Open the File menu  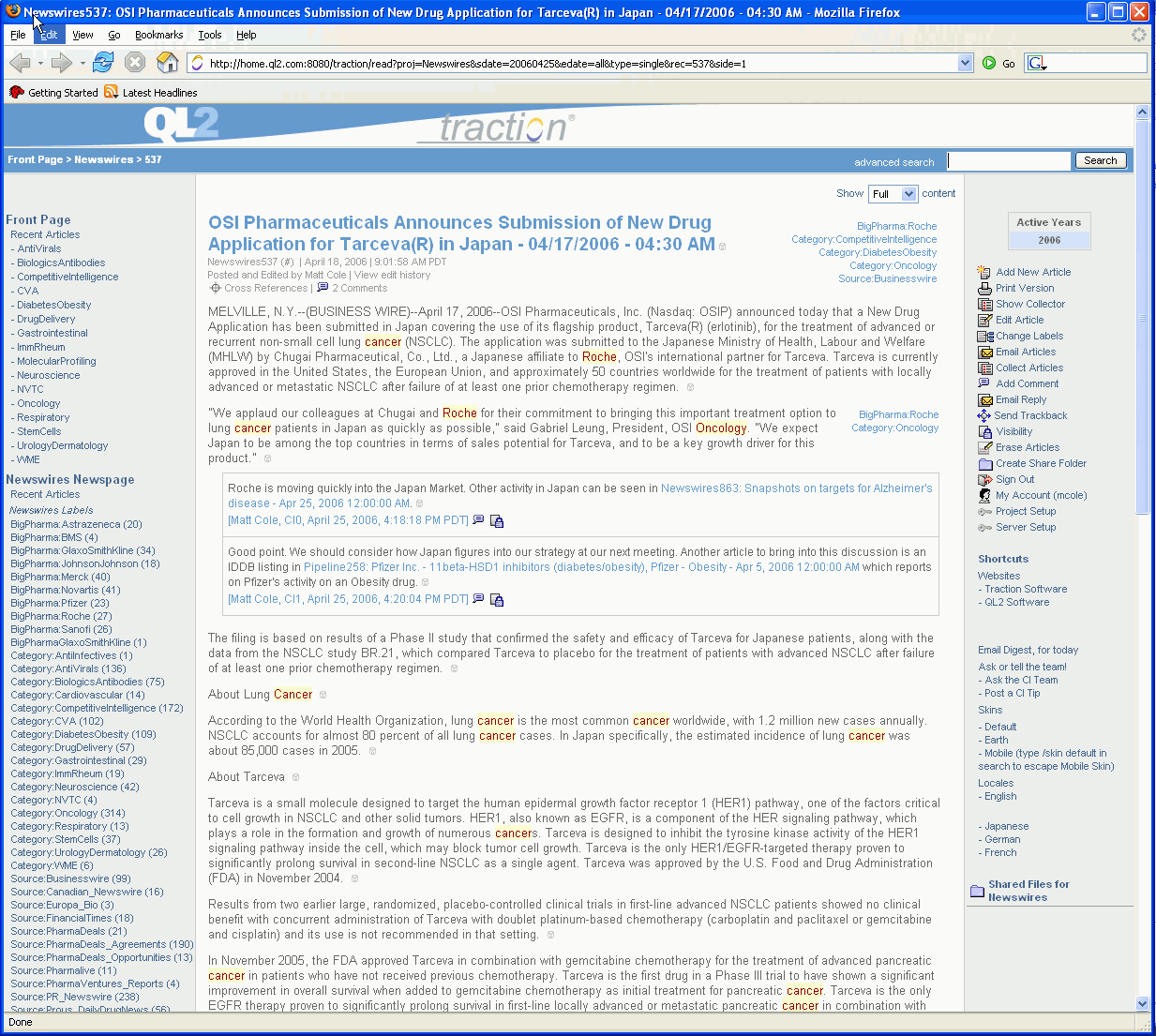[x=18, y=35]
